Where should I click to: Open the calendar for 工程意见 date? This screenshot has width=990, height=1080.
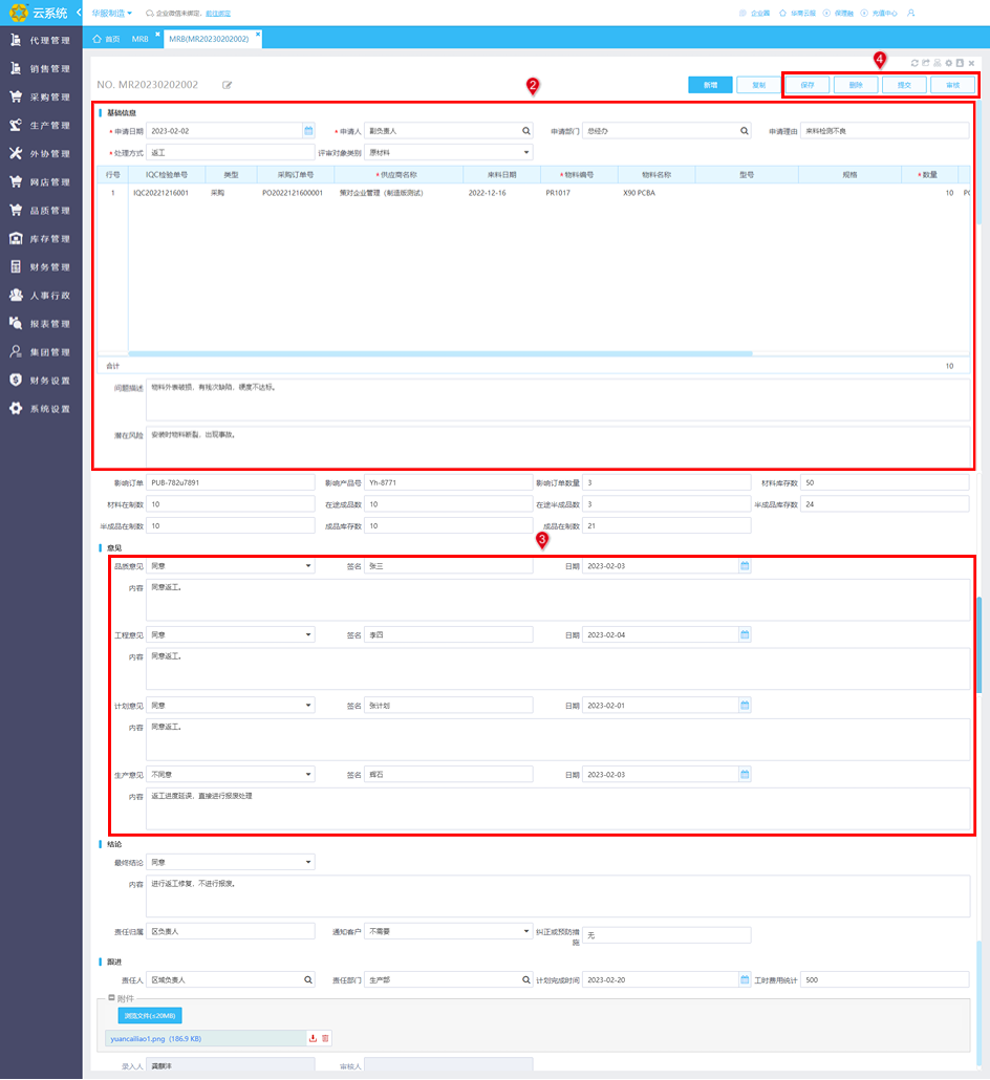(x=745, y=634)
